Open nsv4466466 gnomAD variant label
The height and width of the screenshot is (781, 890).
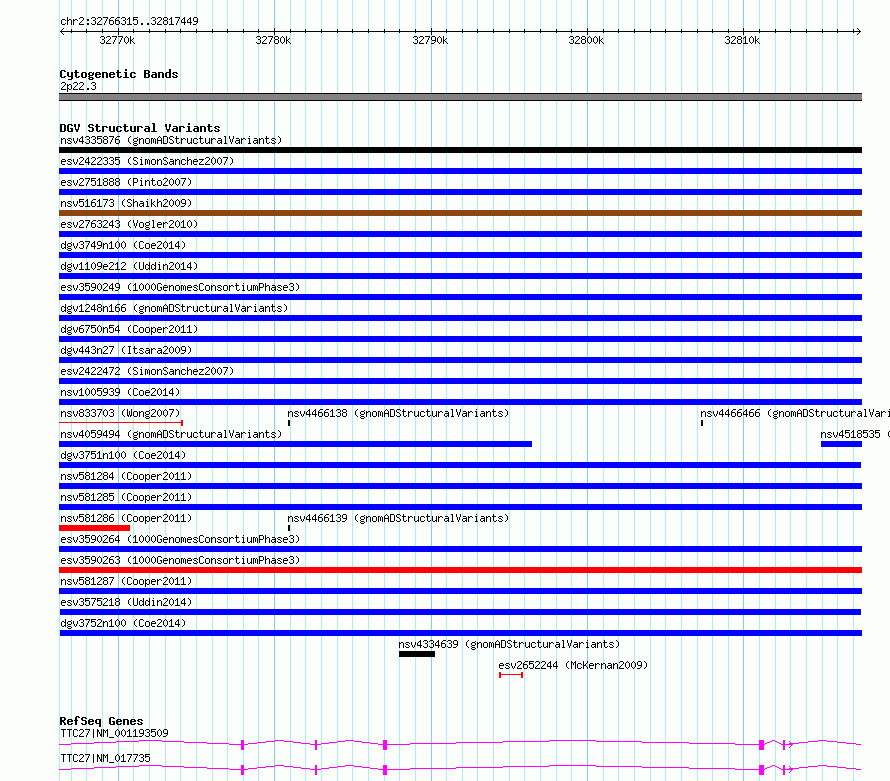point(795,413)
